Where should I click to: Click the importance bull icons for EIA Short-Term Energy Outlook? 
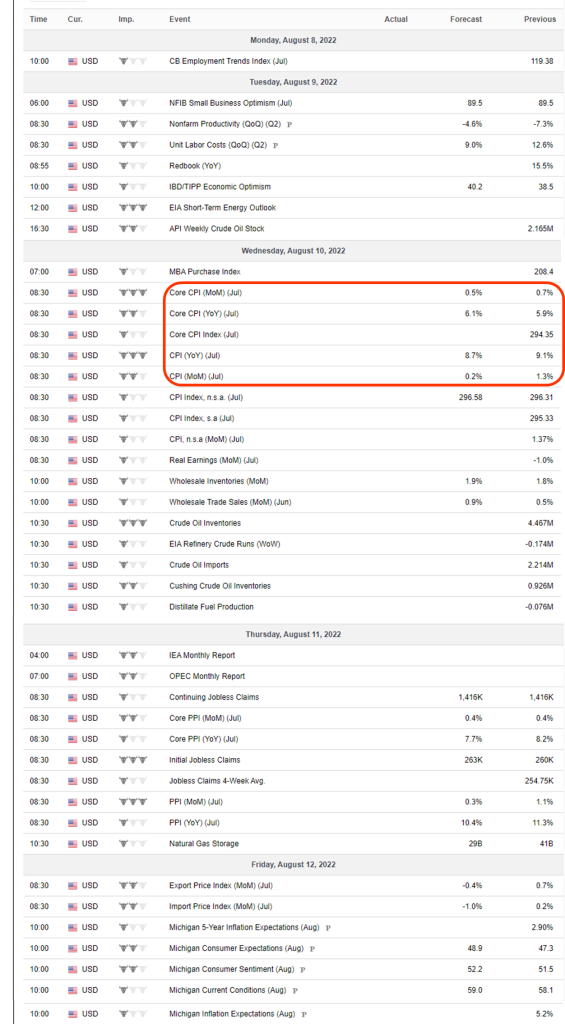133,208
